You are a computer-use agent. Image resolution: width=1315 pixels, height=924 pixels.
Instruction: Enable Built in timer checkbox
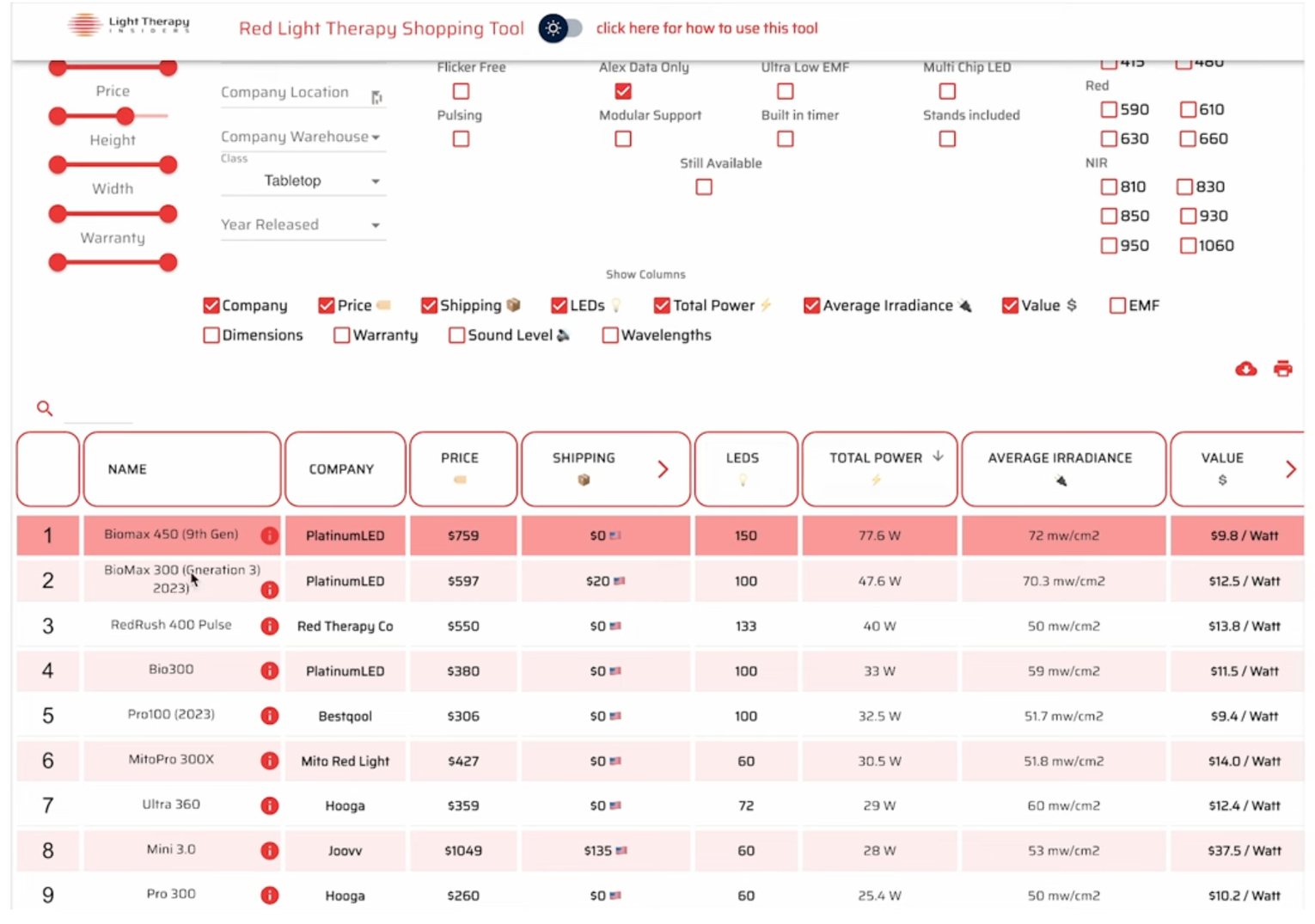coord(786,139)
